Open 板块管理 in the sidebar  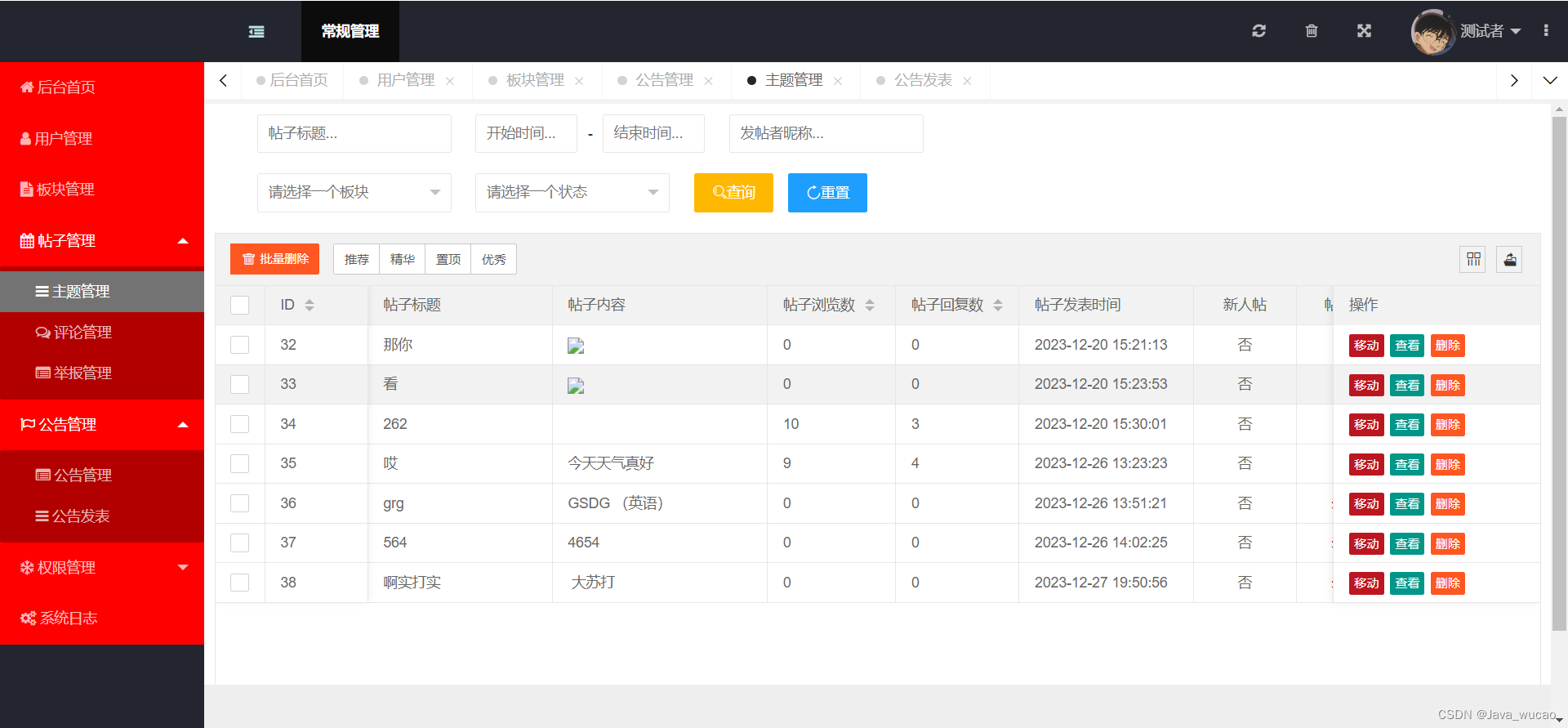pos(102,189)
